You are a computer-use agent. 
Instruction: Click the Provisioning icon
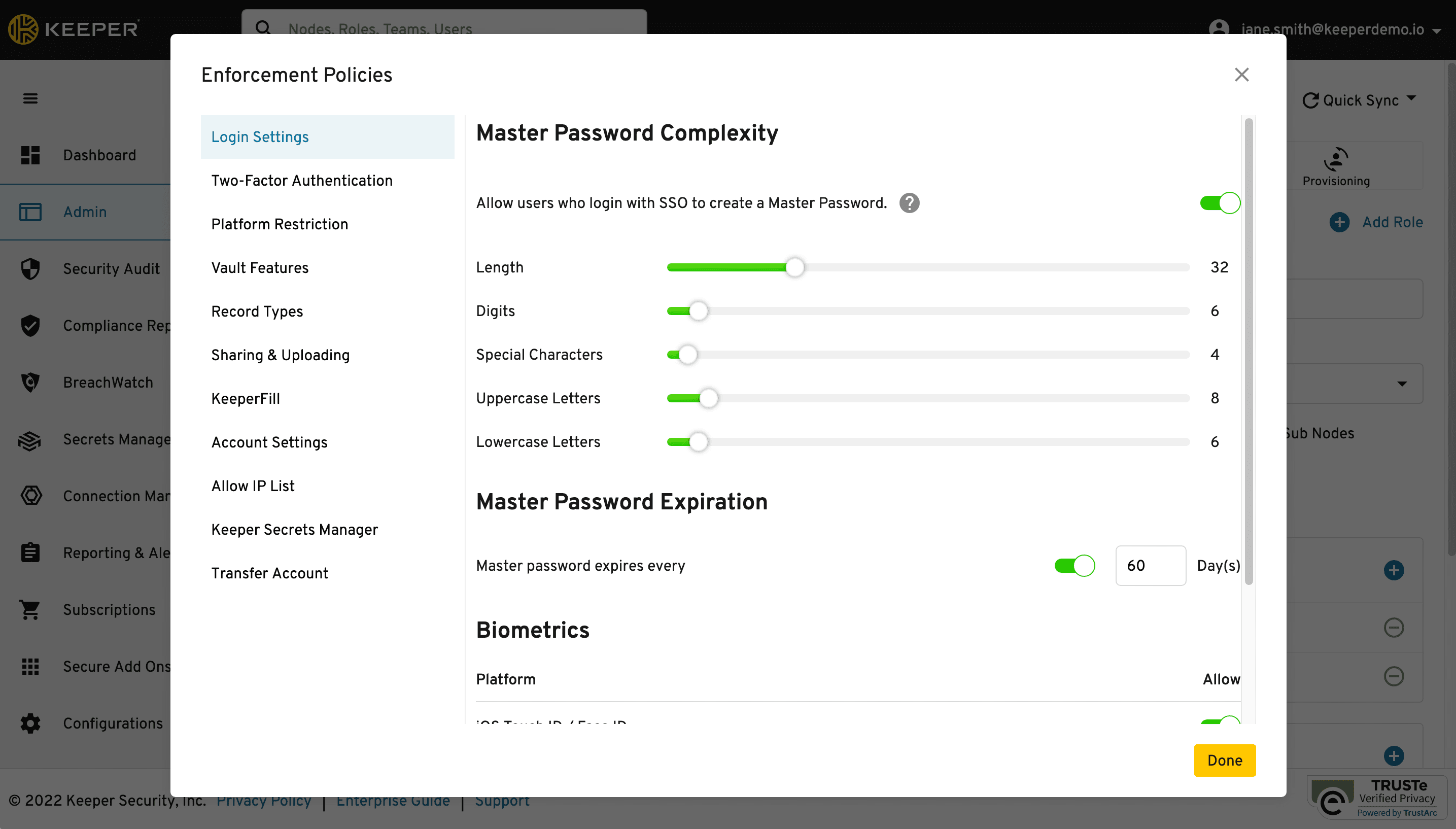pos(1335,159)
